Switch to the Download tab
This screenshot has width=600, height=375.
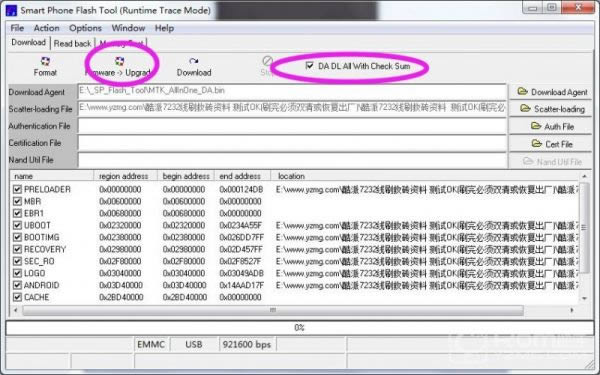[28, 42]
